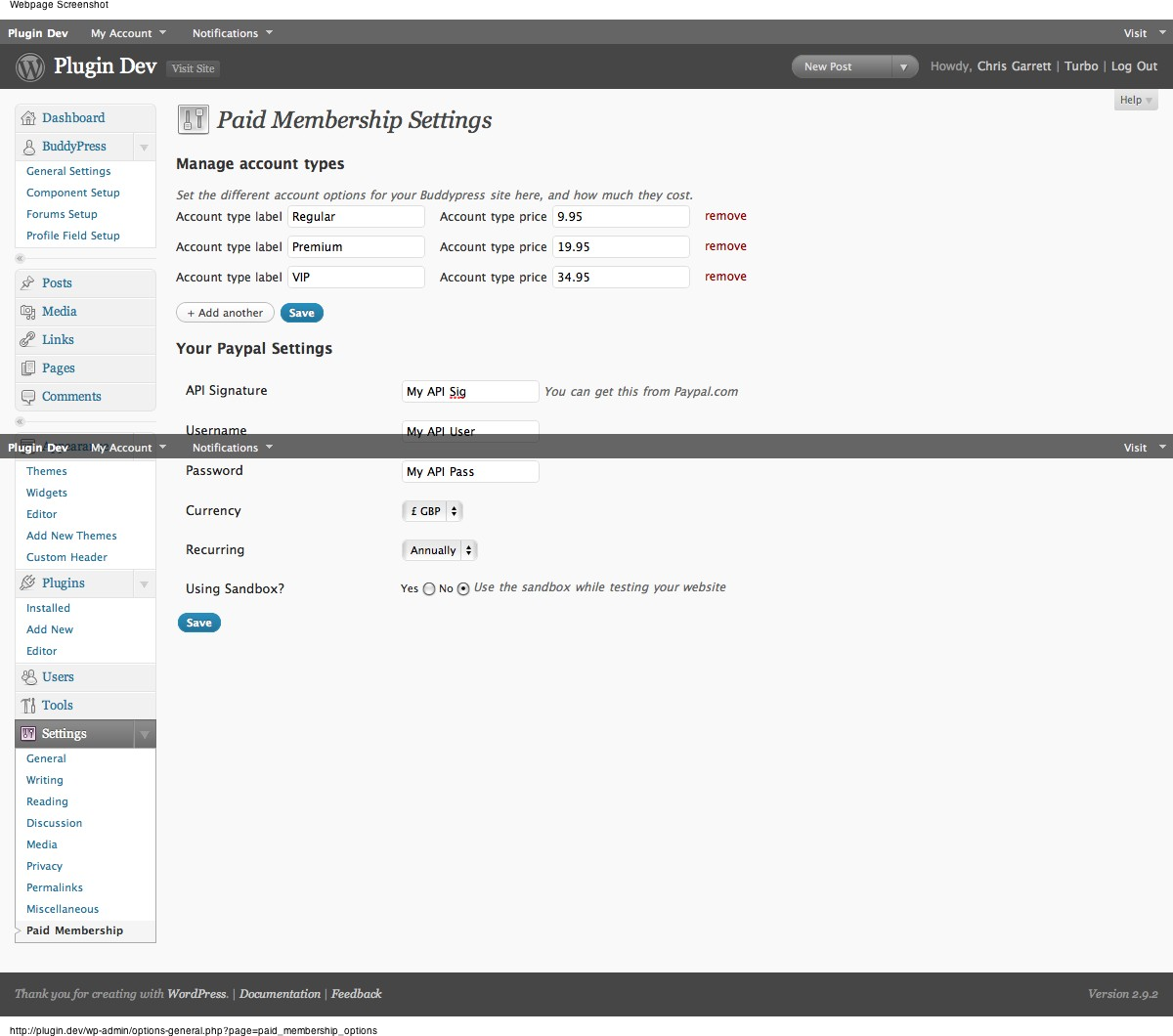The image size is (1173, 1036).
Task: Open the Dashboard menu icon
Action: click(x=28, y=118)
